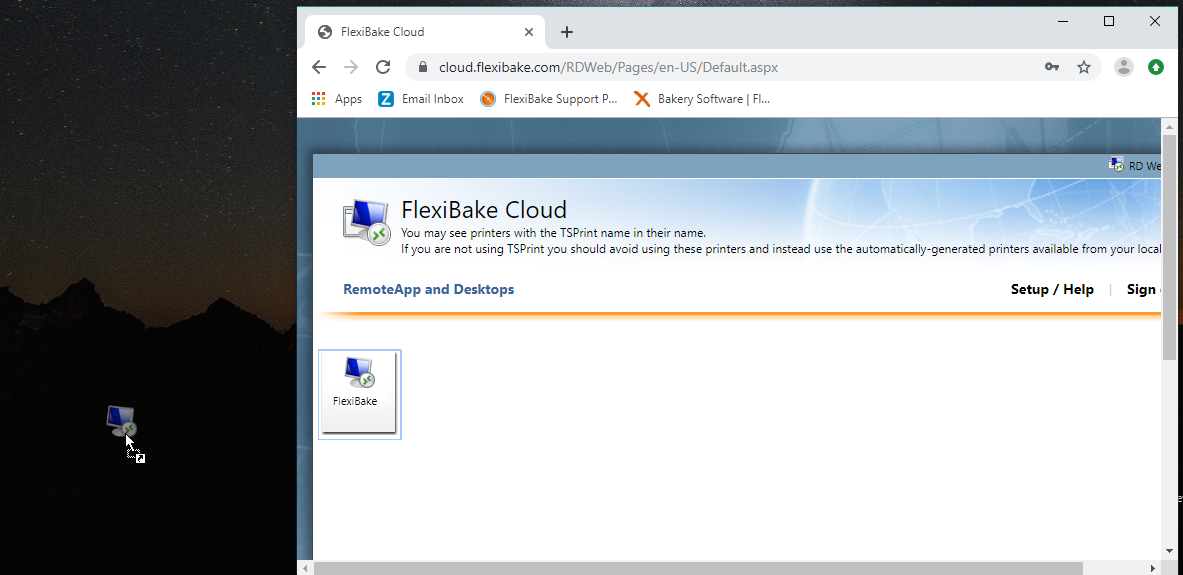
Task: Click the Sign out link
Action: pos(1144,289)
